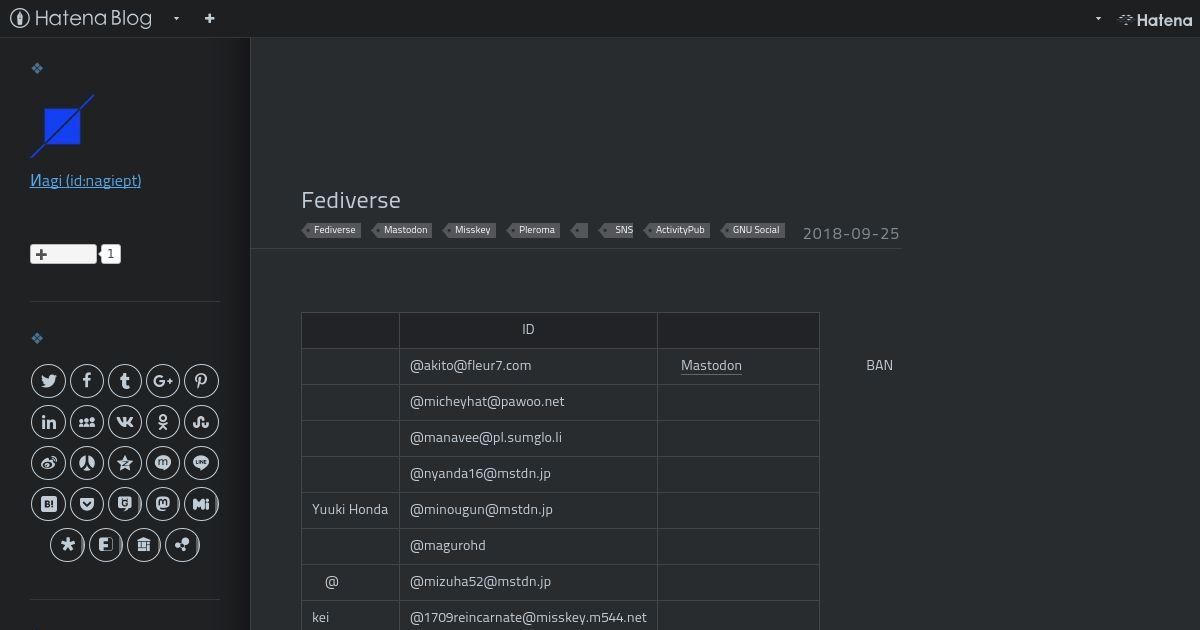Click the @magurohd cell
The image size is (1200, 630).
(x=528, y=546)
